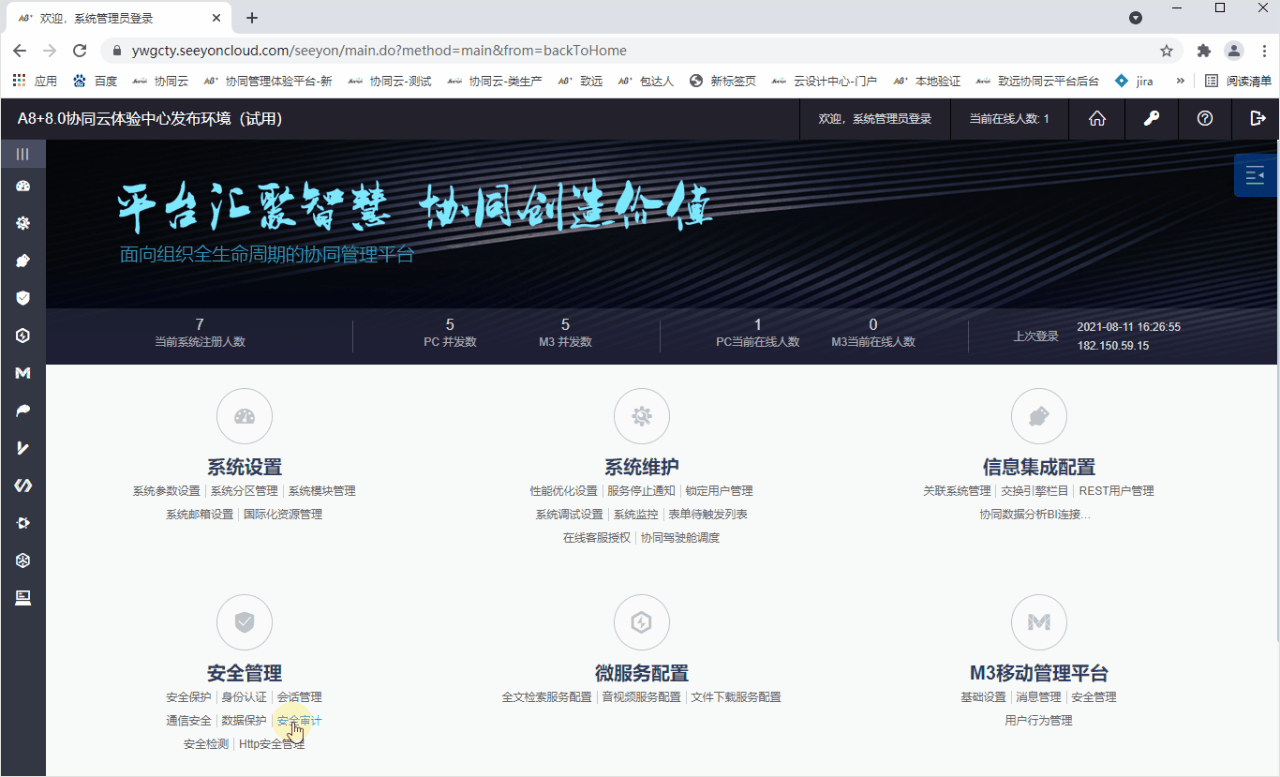Reload the page in the browser
Screen dimensions: 1280x777
[x=80, y=50]
